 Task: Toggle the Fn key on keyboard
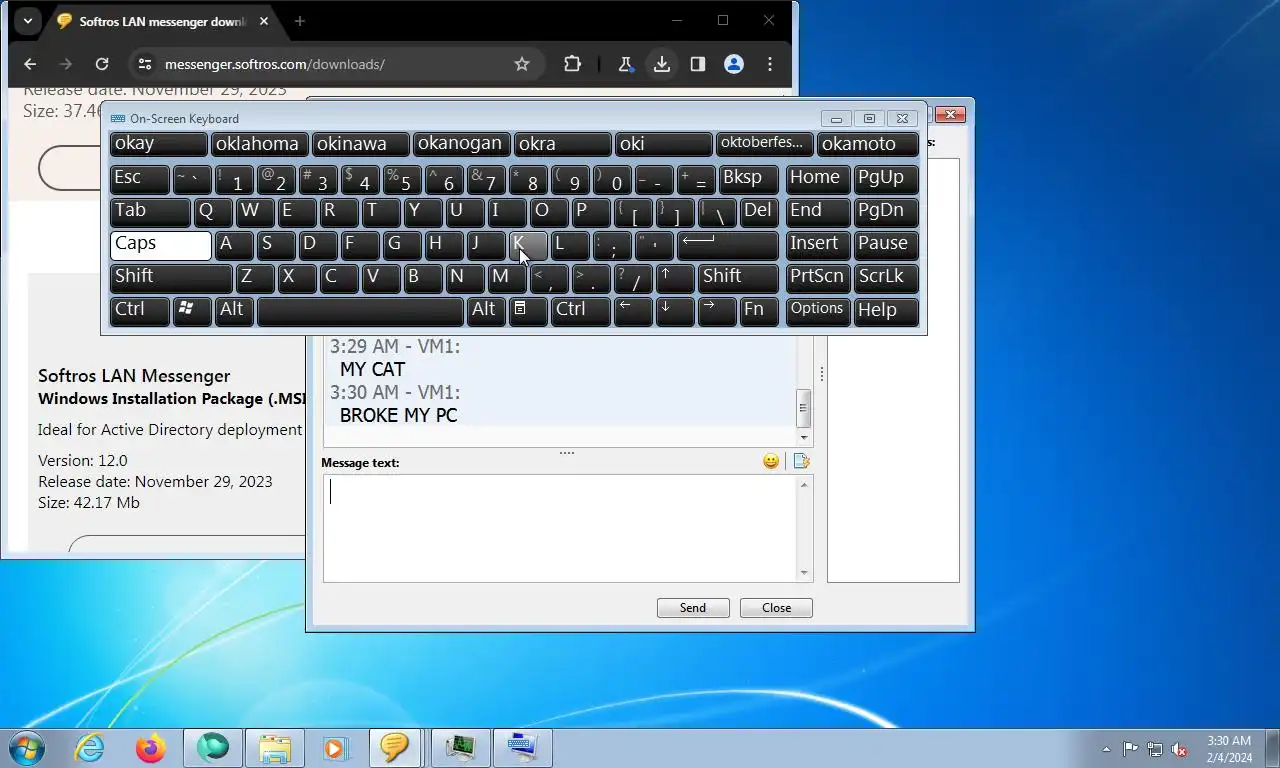759,311
